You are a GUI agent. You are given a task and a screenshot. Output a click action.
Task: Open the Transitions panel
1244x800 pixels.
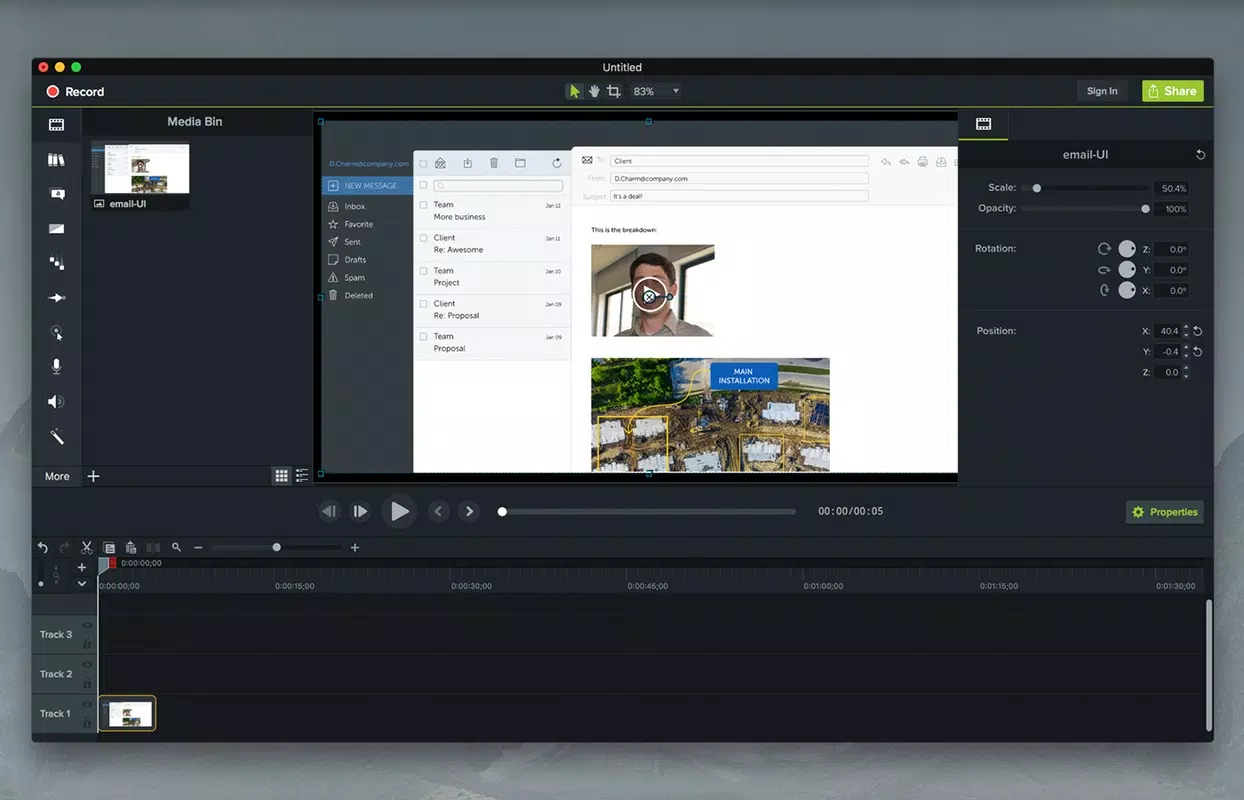(56, 228)
